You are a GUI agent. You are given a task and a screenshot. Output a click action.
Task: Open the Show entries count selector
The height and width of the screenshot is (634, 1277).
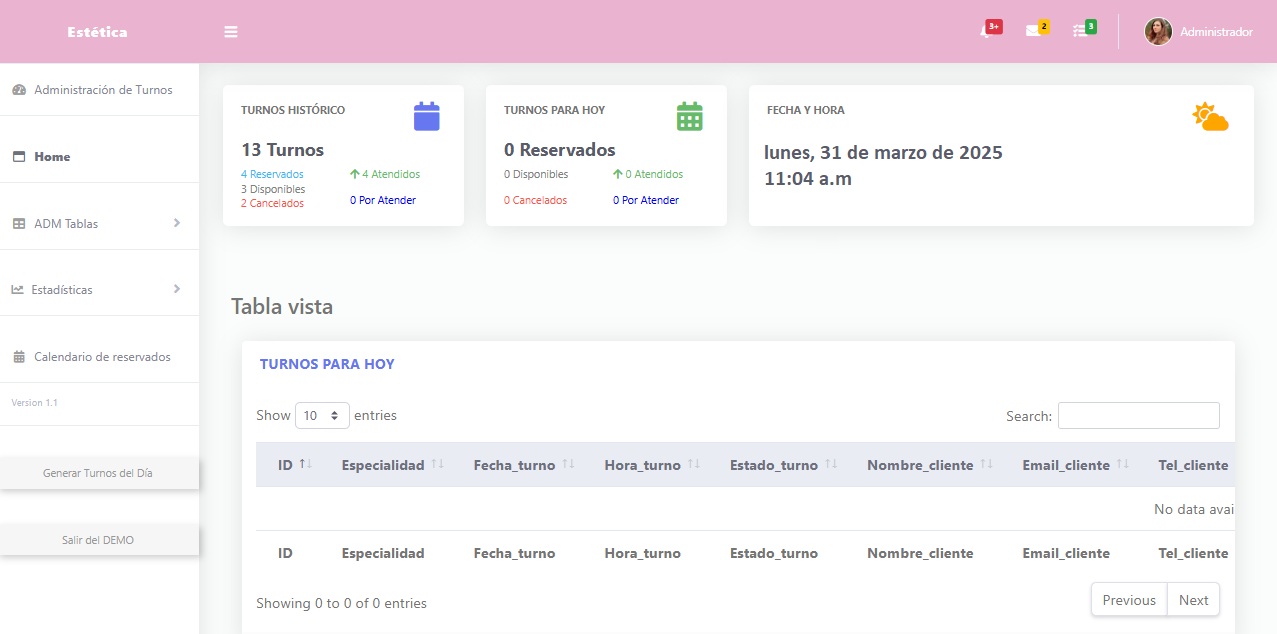322,415
